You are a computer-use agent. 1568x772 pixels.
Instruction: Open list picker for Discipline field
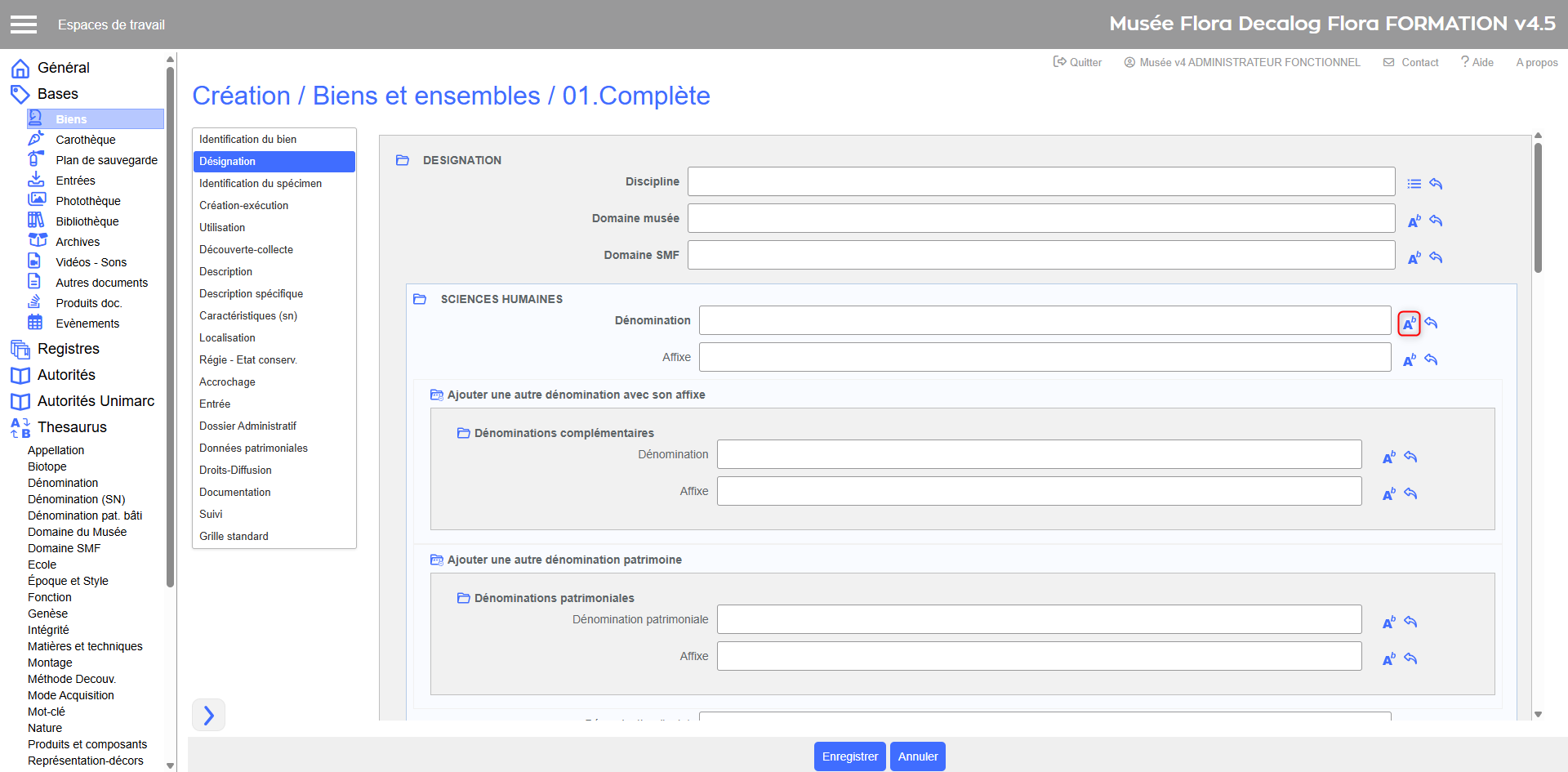[x=1414, y=184]
